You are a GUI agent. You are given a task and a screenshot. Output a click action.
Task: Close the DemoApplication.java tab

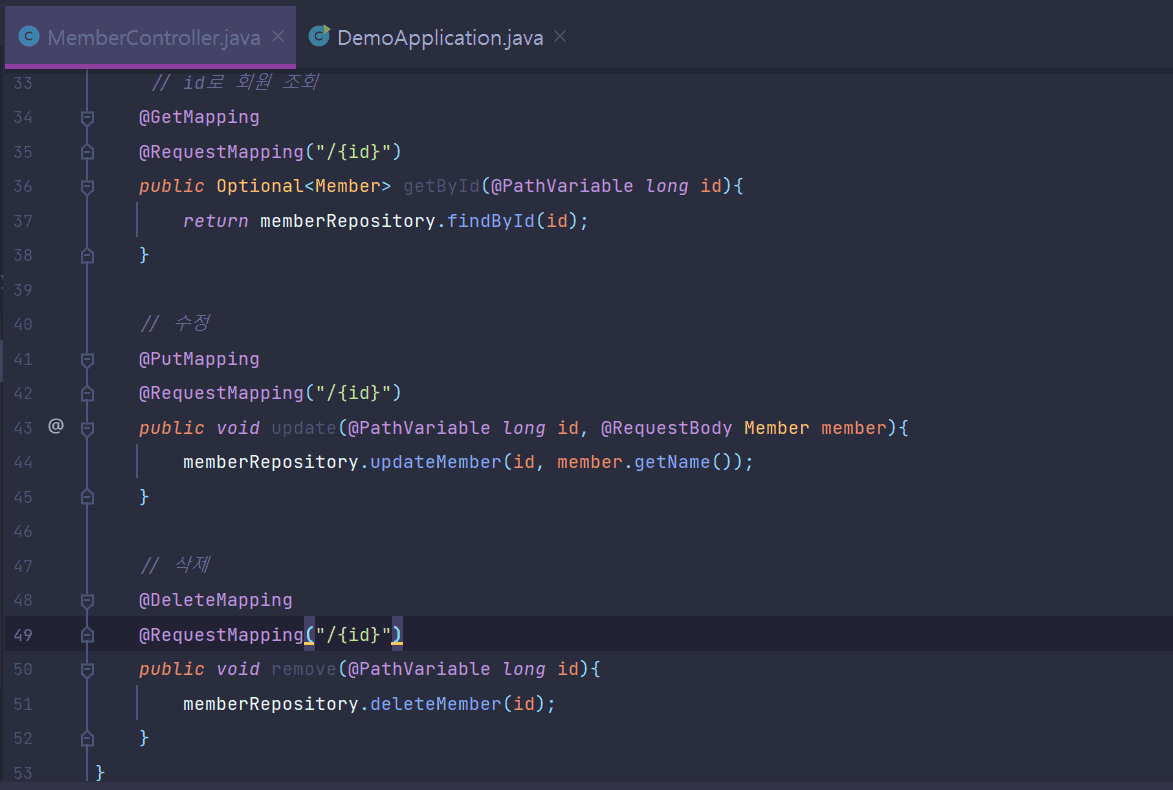pos(560,37)
